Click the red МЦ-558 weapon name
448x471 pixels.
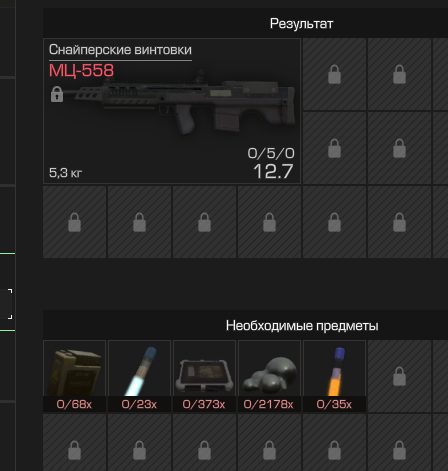point(81,70)
